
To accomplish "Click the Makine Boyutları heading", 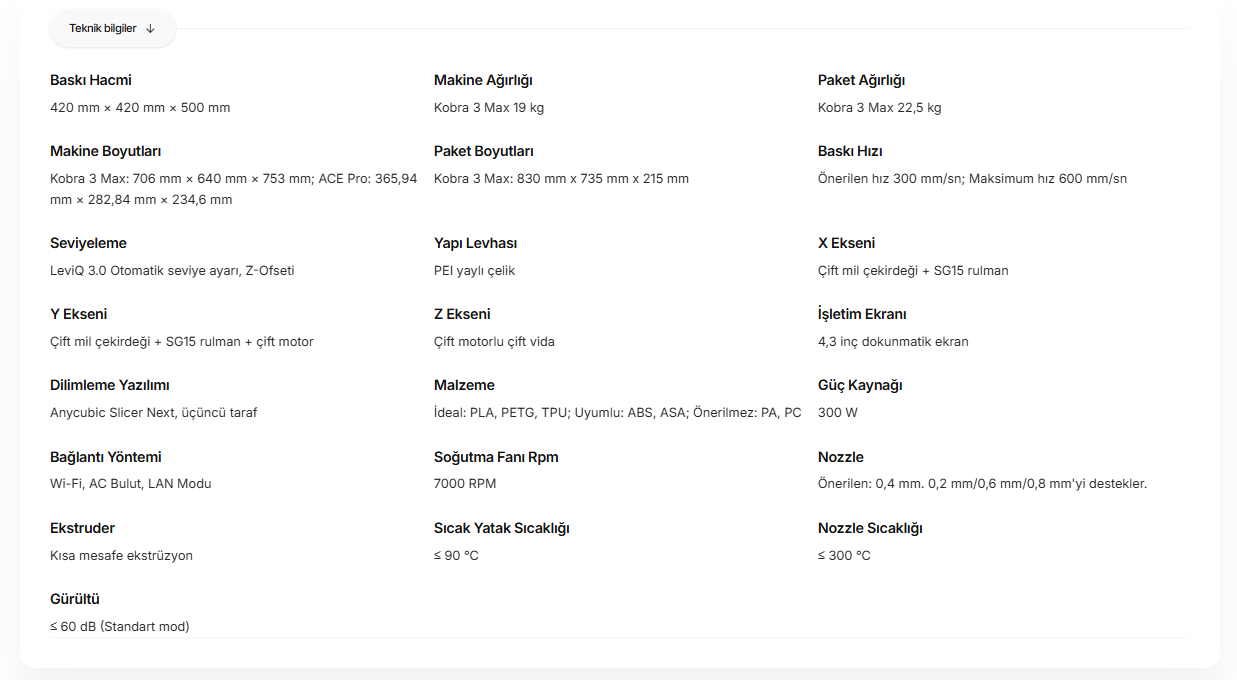I will [105, 151].
